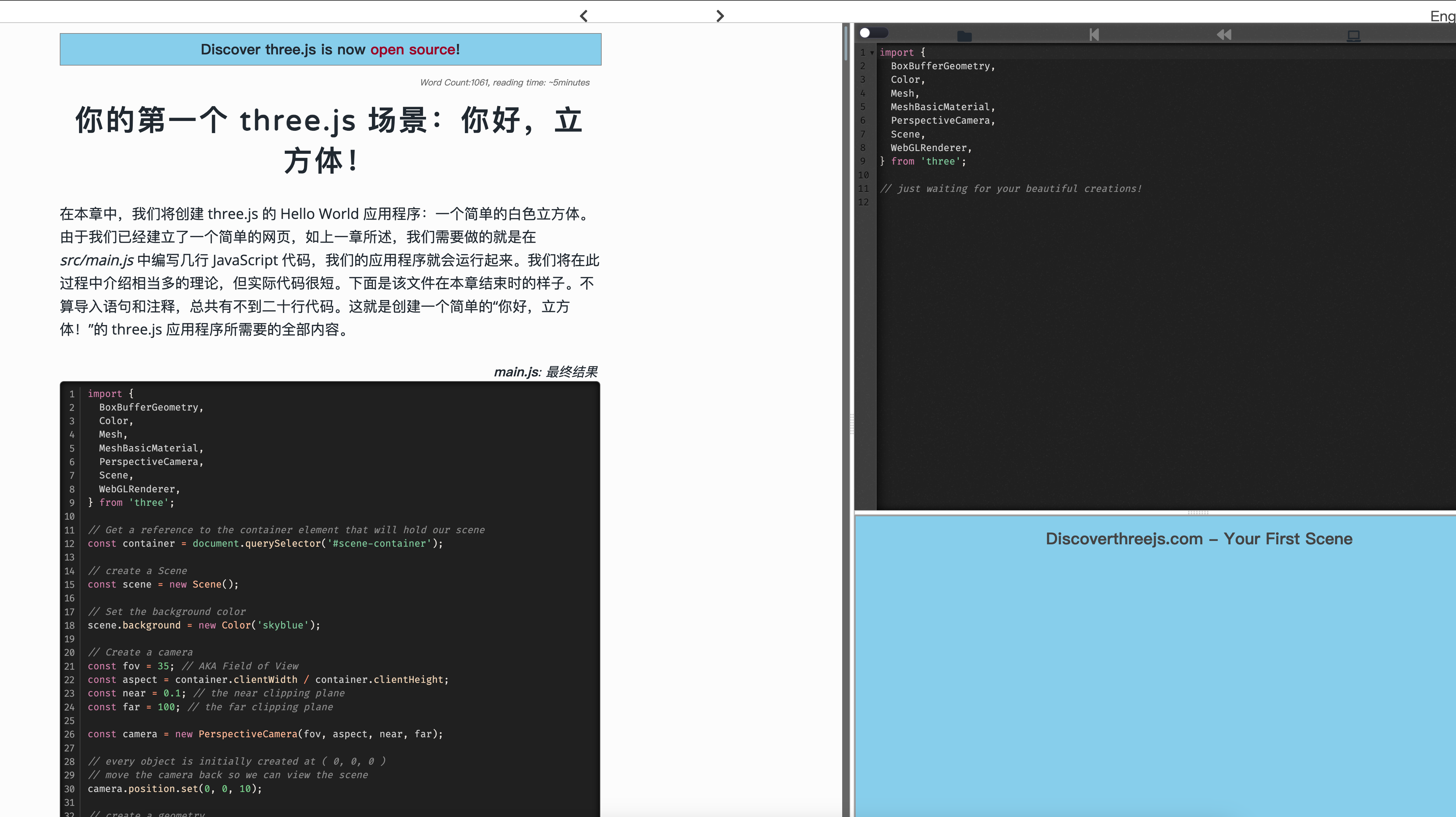The width and height of the screenshot is (1456, 817).
Task: Toggle the editor switch in code toolbar
Action: tap(873, 33)
